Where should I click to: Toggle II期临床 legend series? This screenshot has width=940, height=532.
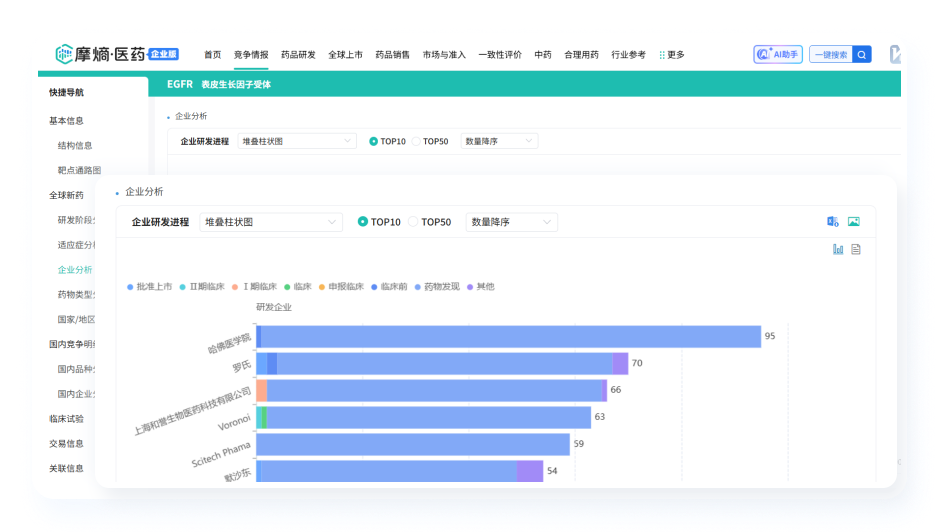[x=202, y=287]
